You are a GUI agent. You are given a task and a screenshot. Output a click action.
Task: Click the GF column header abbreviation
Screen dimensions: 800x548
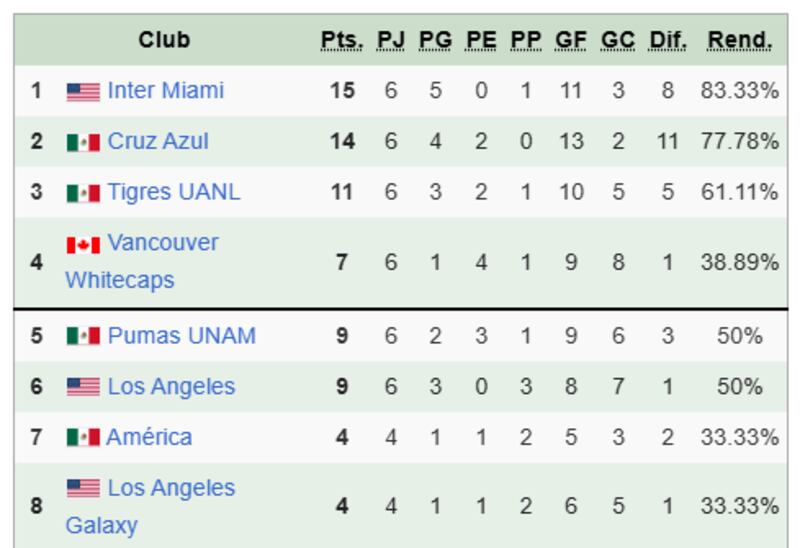pyautogui.click(x=571, y=40)
